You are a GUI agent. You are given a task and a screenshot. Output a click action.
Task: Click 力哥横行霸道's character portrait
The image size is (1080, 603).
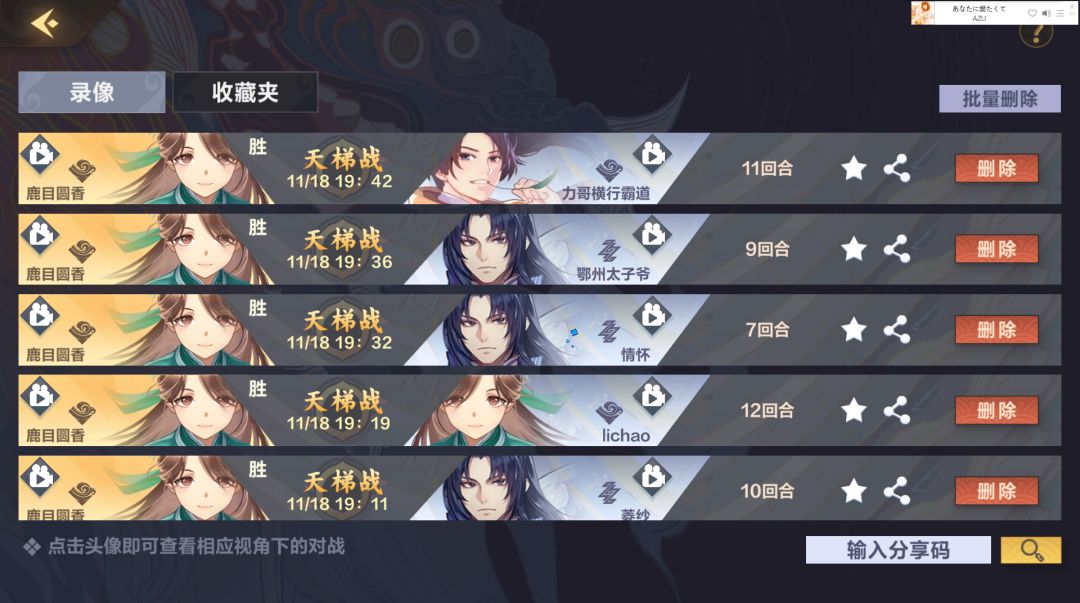click(x=482, y=168)
